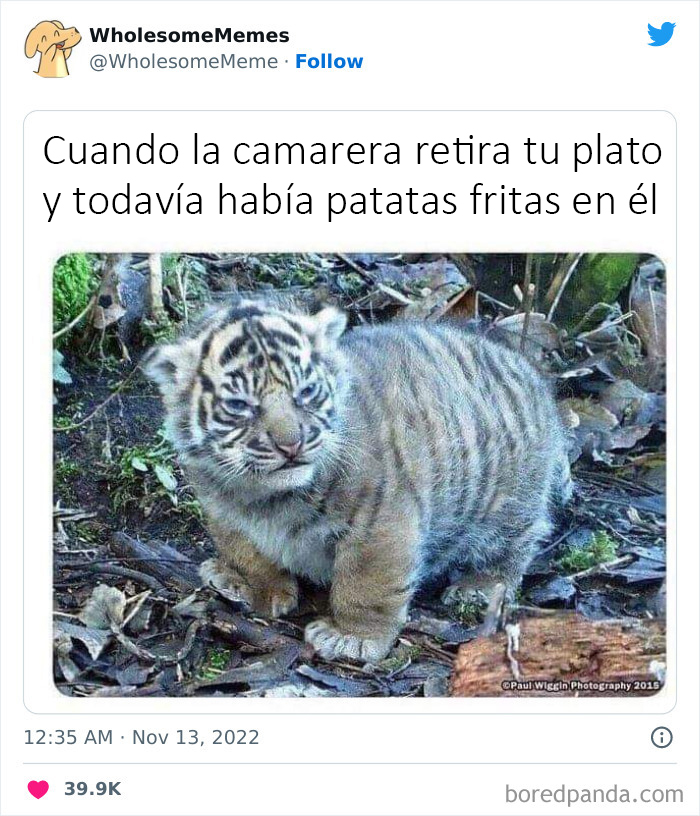Screen dimensions: 700x816
Task: Open the WholesomeMemes display name
Action: click(x=189, y=35)
